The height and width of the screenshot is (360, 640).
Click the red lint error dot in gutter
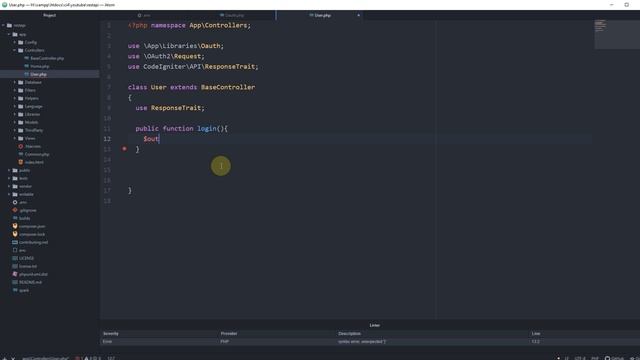coord(124,149)
